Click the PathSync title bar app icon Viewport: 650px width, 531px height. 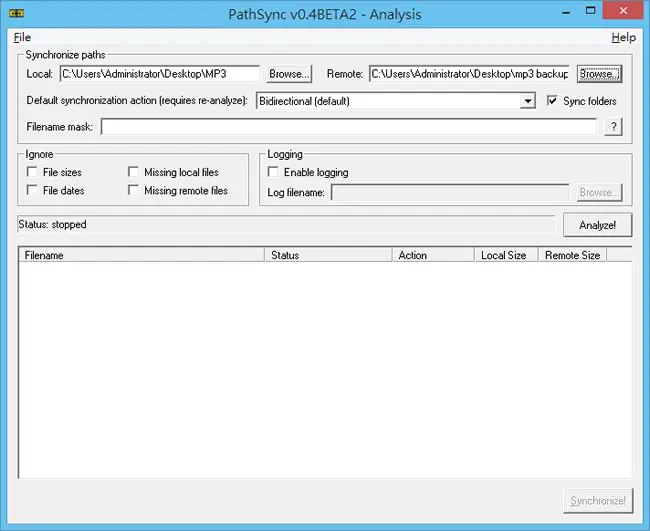[16, 14]
